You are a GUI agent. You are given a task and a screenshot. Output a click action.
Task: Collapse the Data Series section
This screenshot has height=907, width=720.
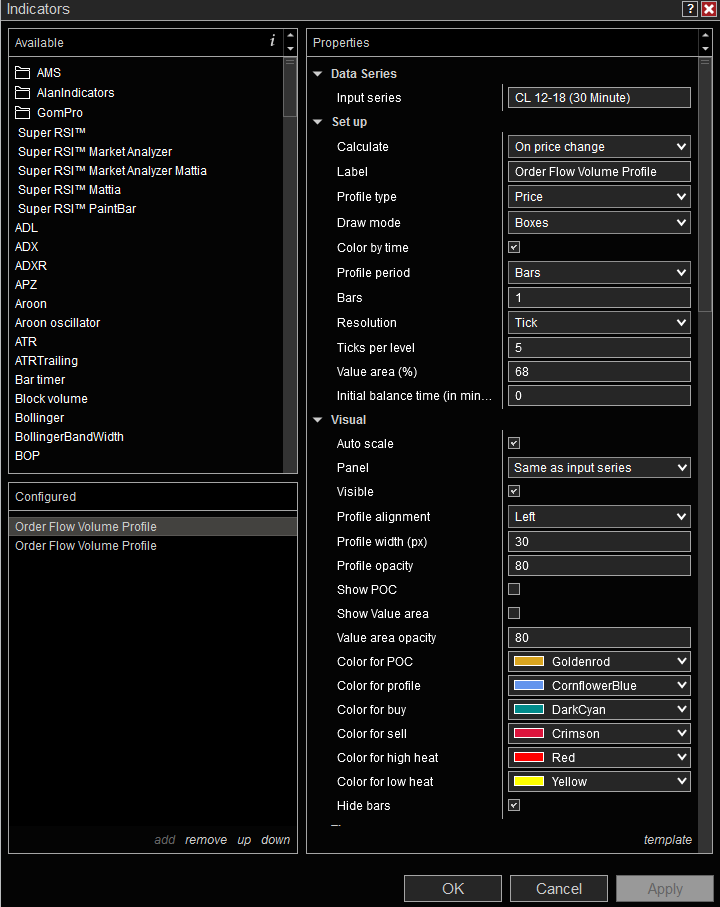tap(317, 73)
